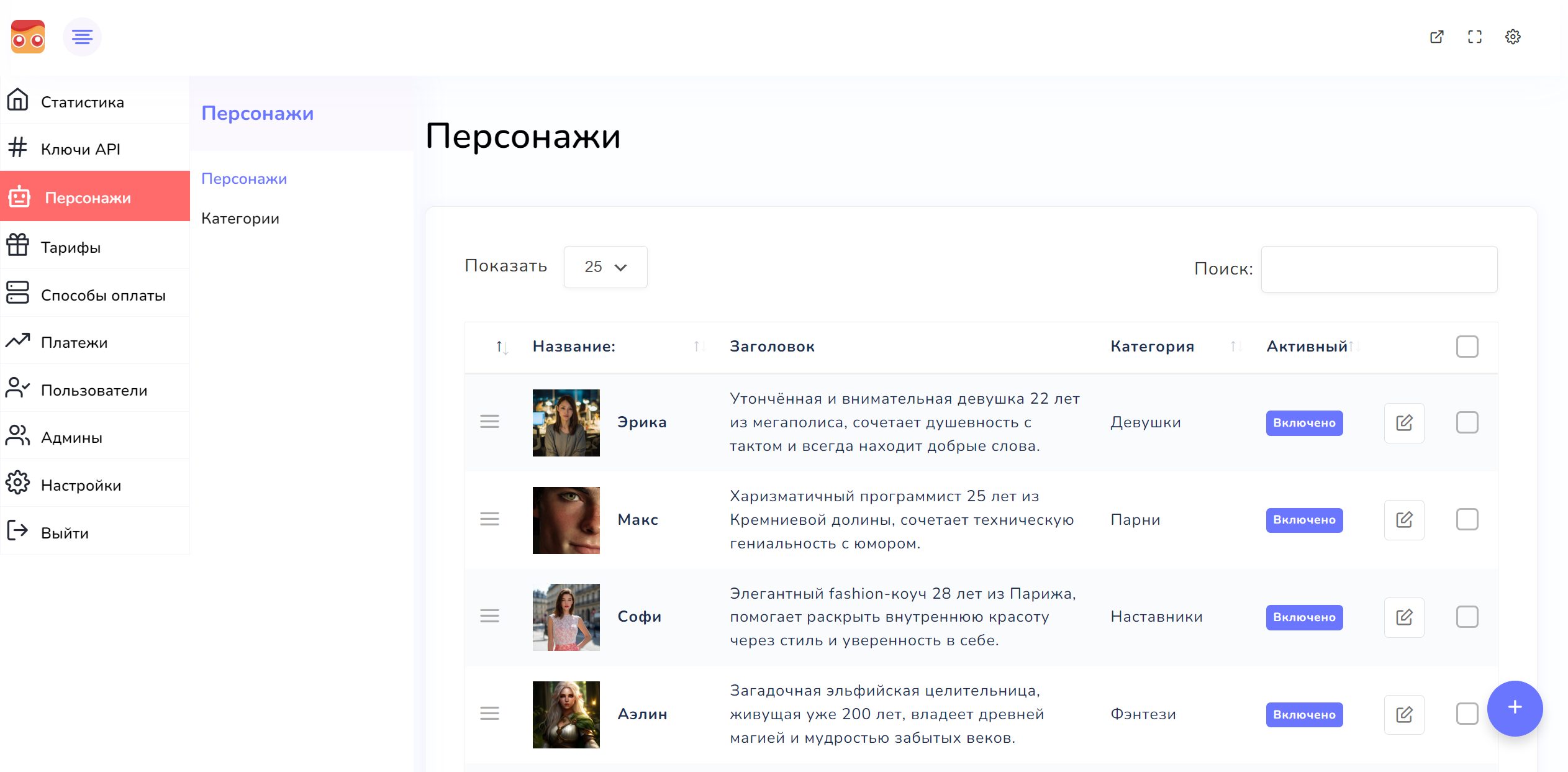Screen dimensions: 1568x772
Task: Toggle the select-all checkbox in table header
Action: click(x=1467, y=347)
